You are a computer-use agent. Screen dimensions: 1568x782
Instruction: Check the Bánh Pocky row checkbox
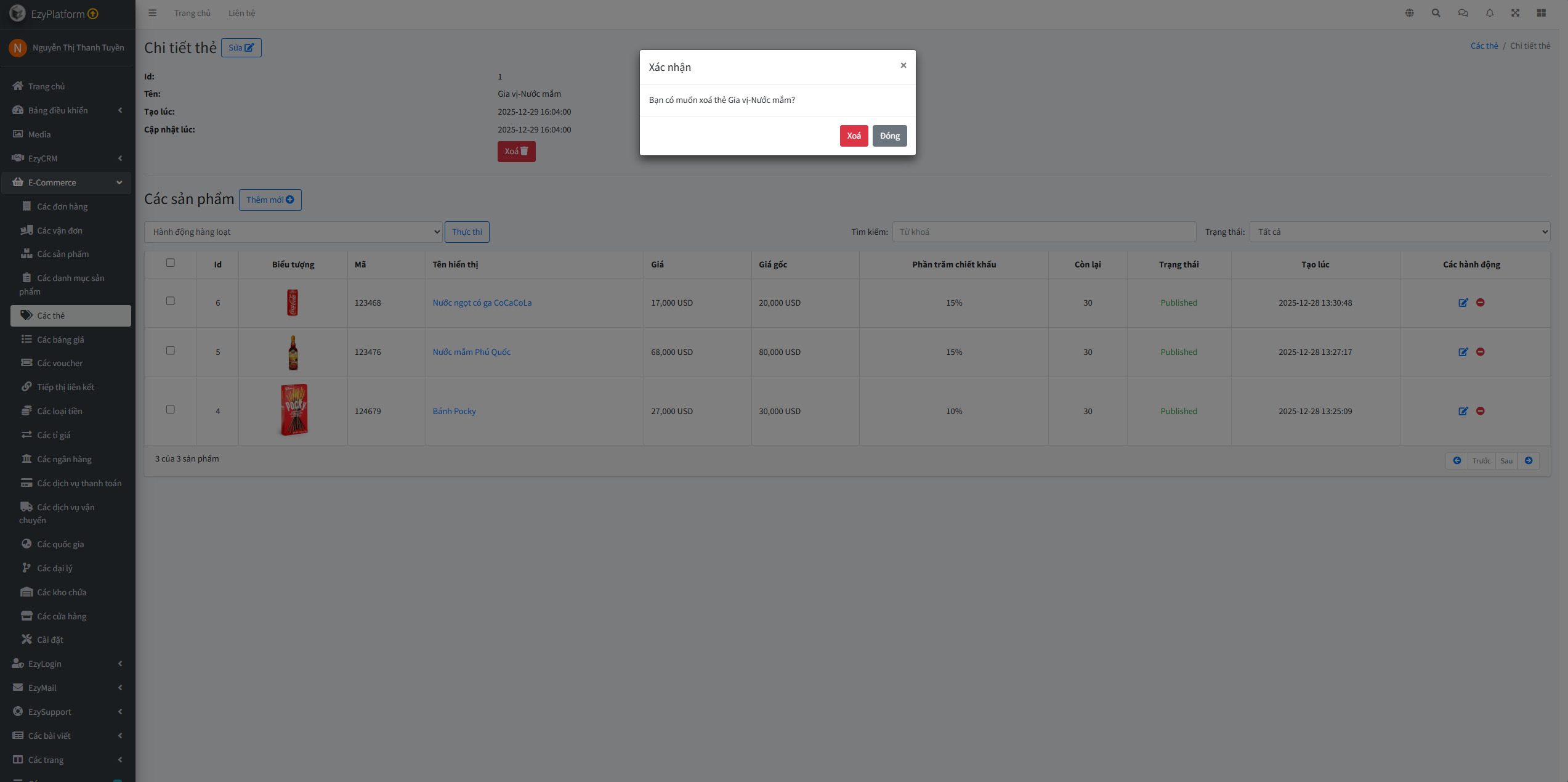[171, 410]
